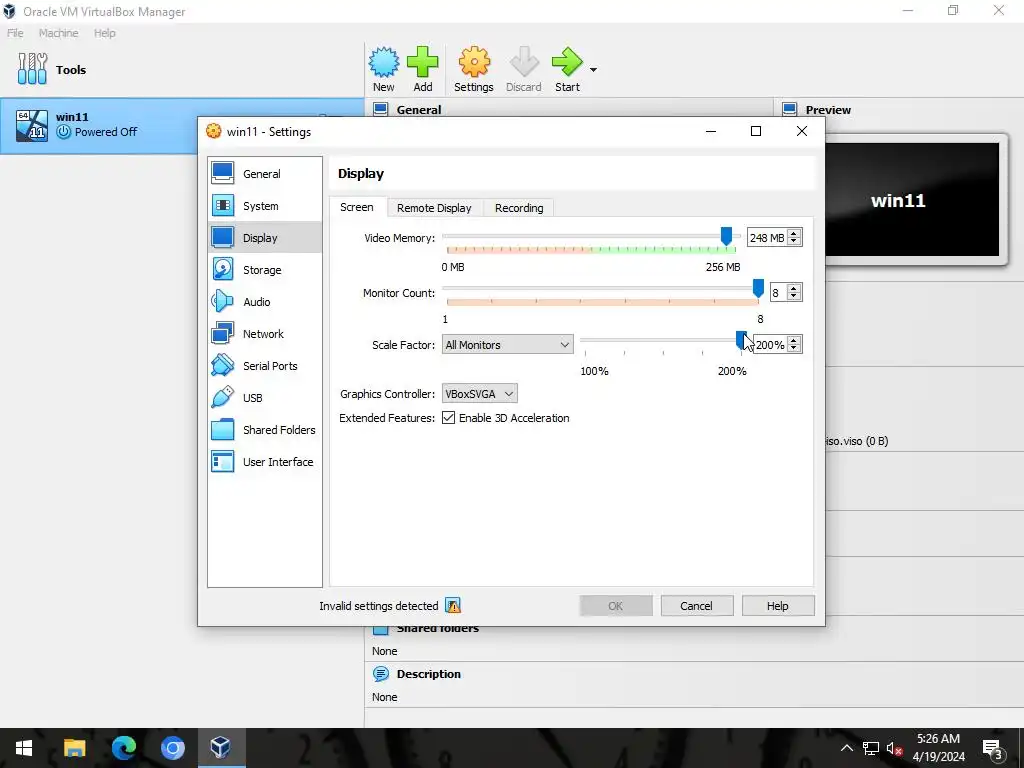This screenshot has height=768, width=1024.
Task: Switch to the Remote Display tab
Action: 434,208
